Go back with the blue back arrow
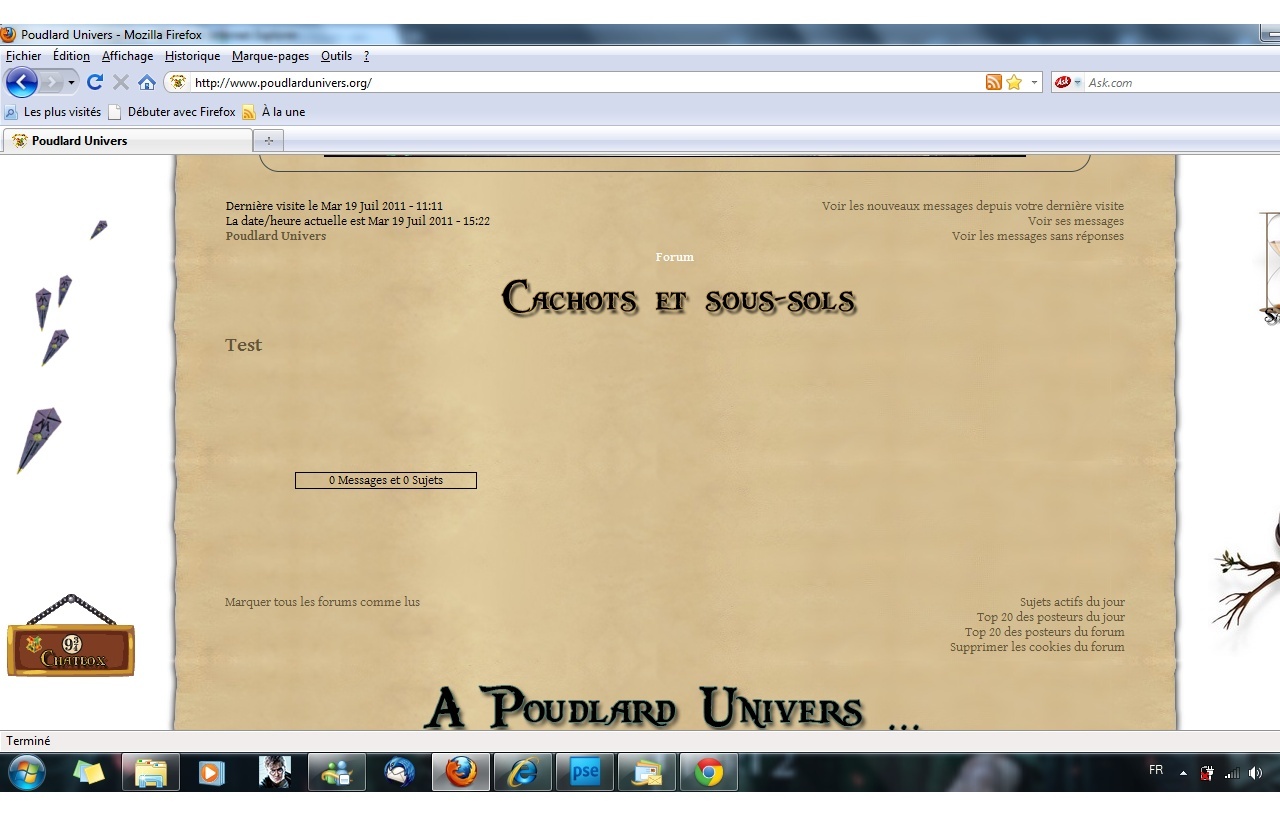The image size is (1280, 827). (x=21, y=82)
